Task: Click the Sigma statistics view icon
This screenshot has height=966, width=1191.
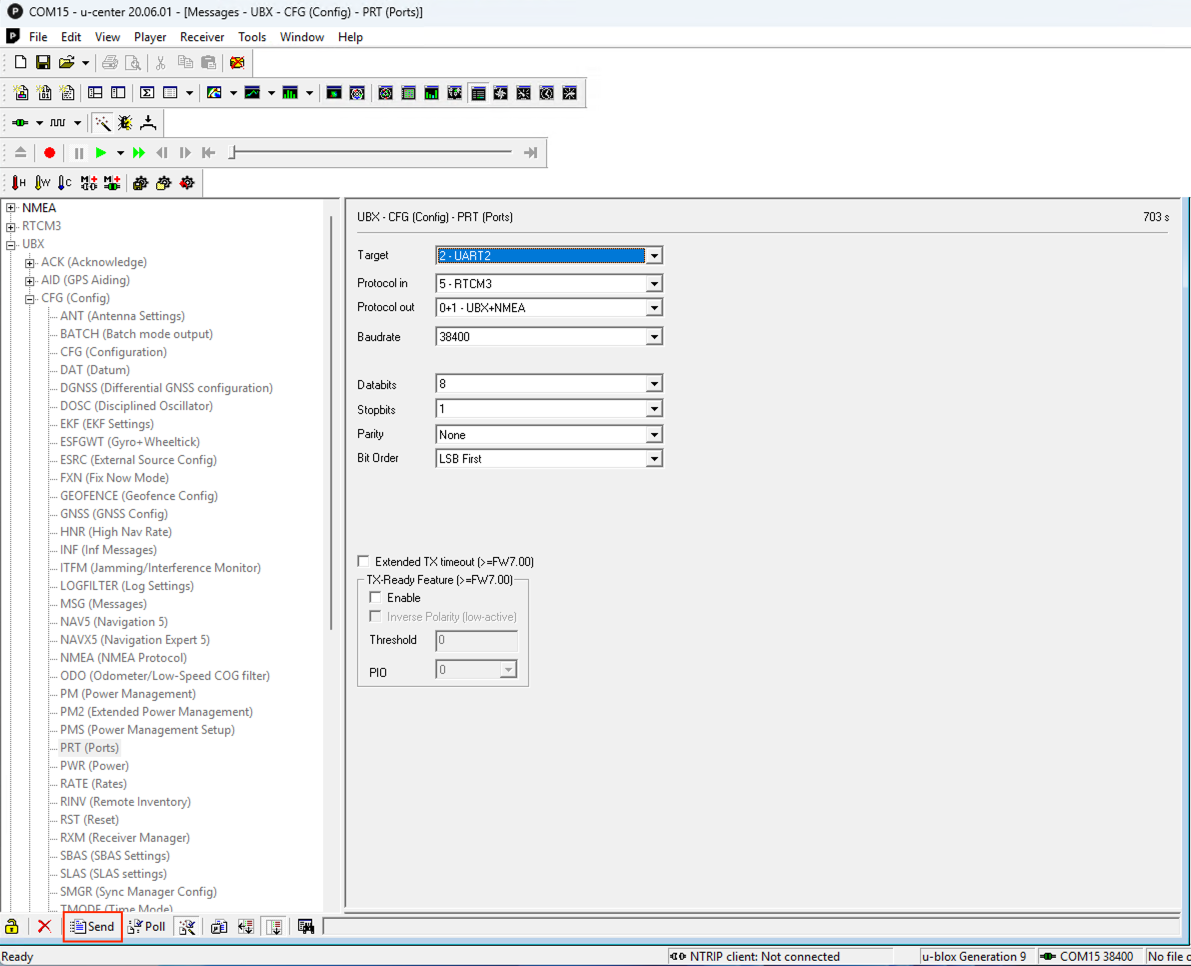Action: (147, 93)
